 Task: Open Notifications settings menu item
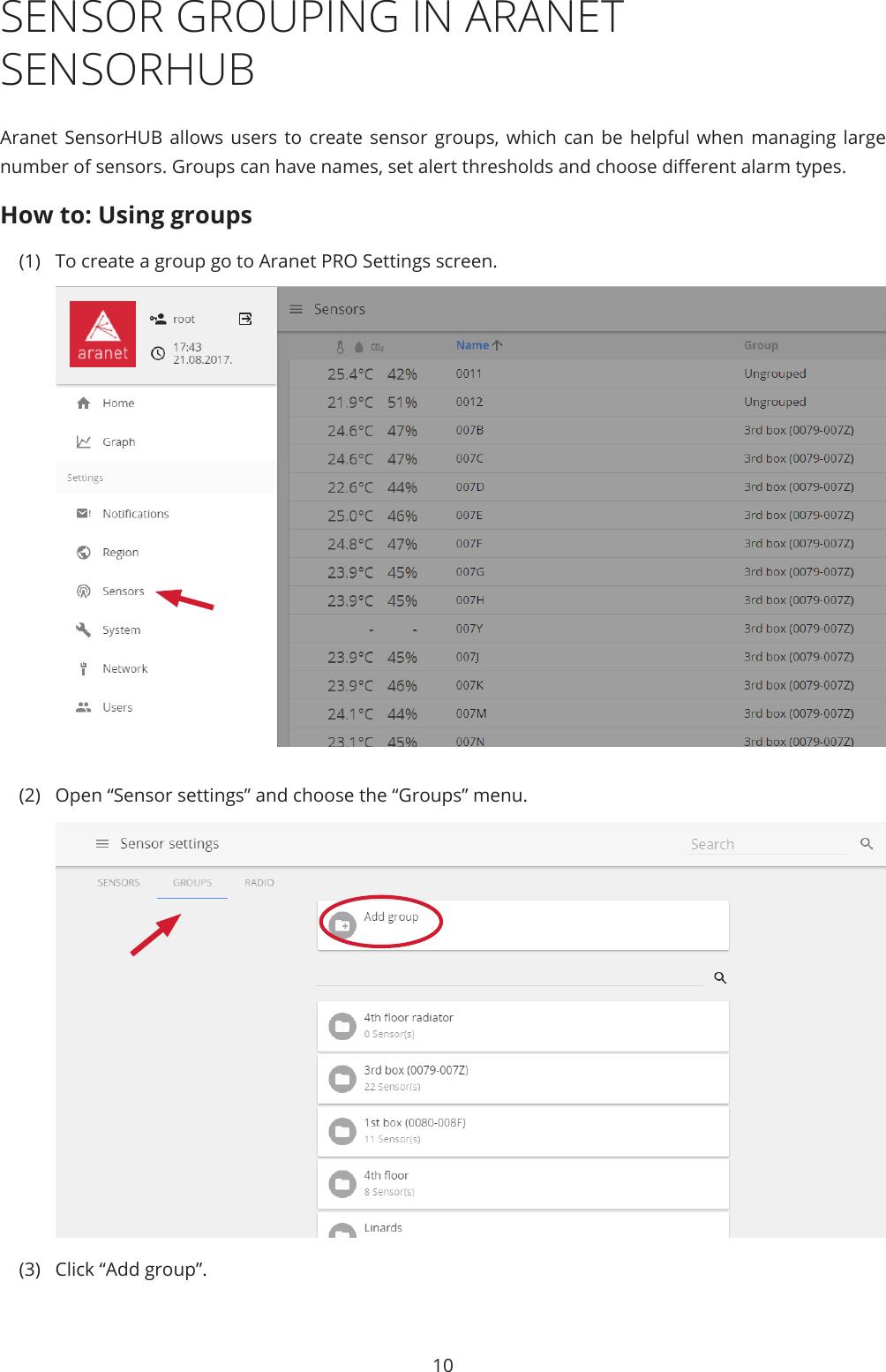pos(166,513)
